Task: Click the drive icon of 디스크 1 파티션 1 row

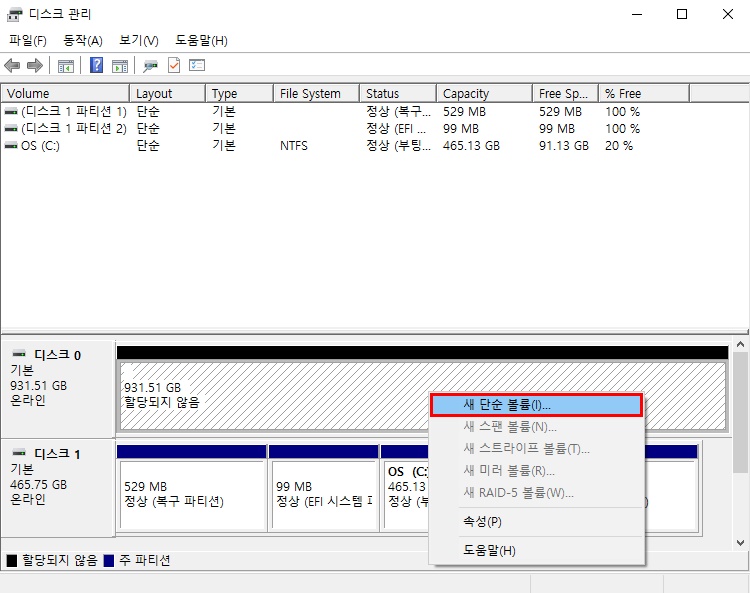Action: point(11,112)
